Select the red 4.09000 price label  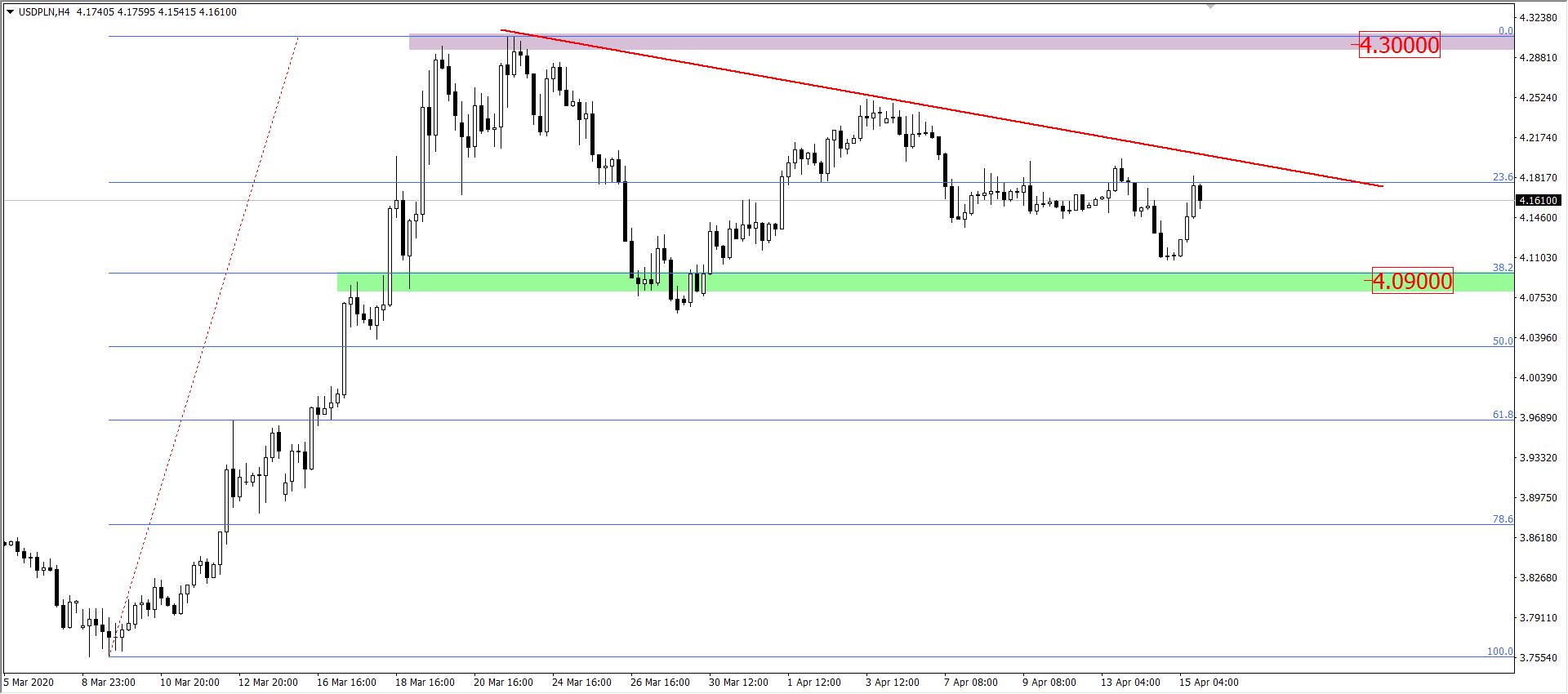click(x=1412, y=281)
